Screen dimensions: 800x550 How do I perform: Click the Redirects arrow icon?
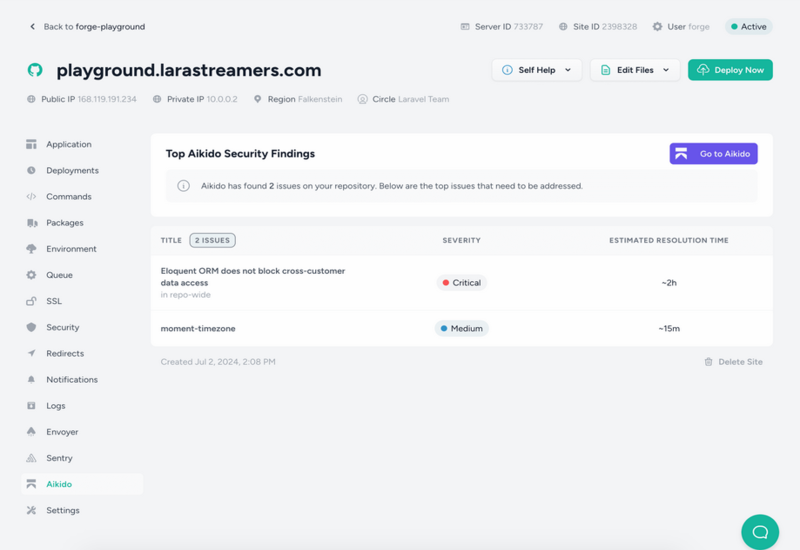pos(31,353)
